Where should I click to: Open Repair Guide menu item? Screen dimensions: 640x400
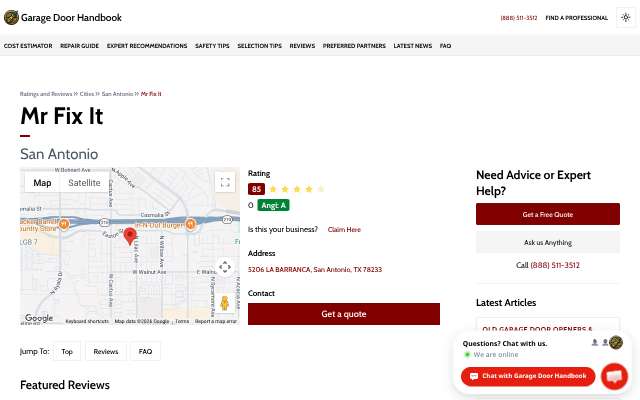tap(80, 46)
